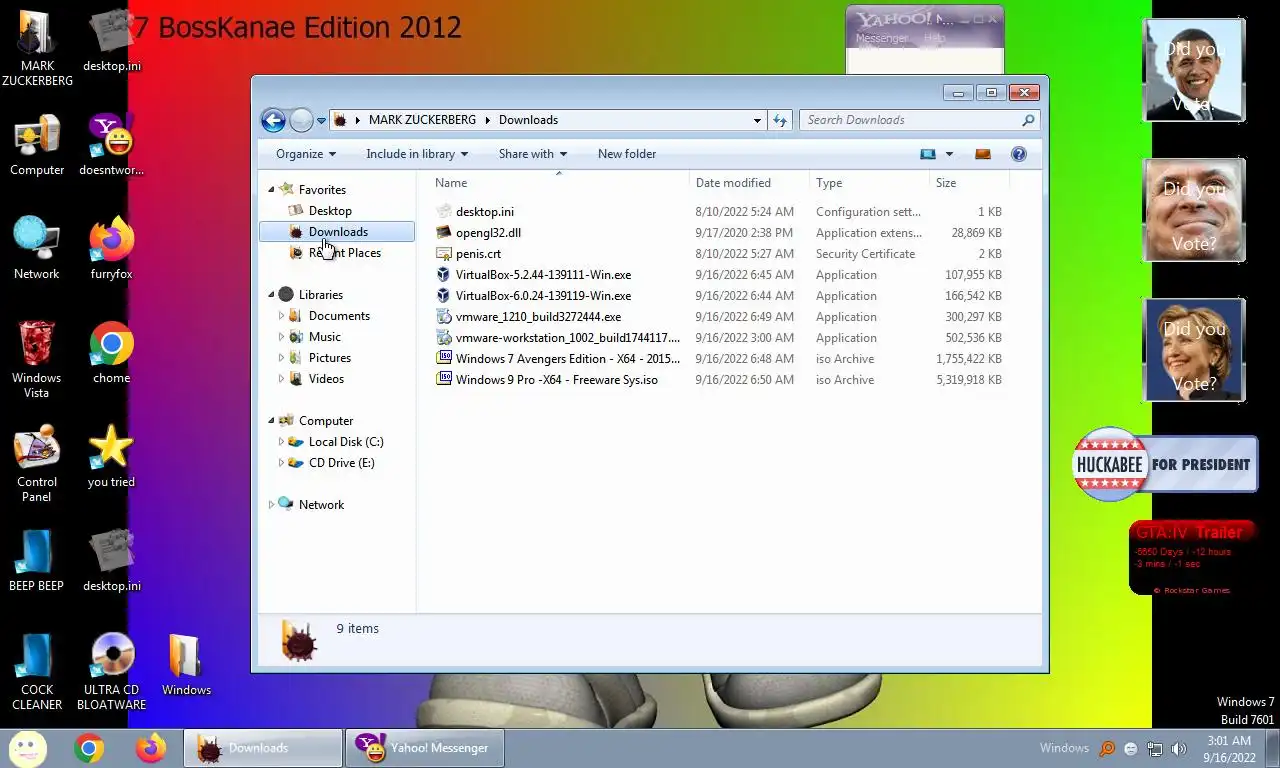Click MARK ZUCKERBERG in address breadcrumb
This screenshot has height=768, width=1280.
click(x=422, y=120)
